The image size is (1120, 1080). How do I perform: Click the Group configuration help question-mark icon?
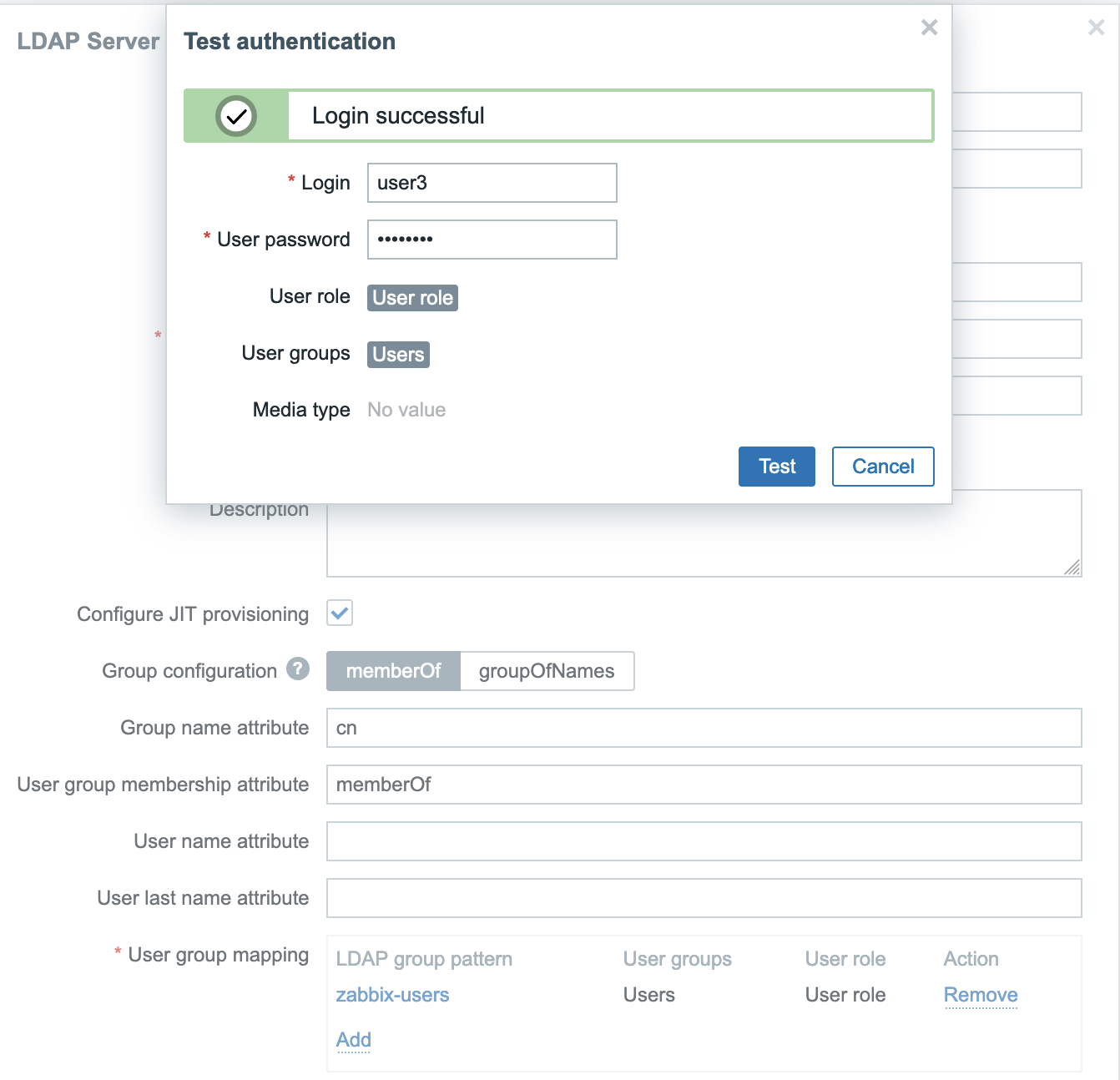tap(298, 669)
